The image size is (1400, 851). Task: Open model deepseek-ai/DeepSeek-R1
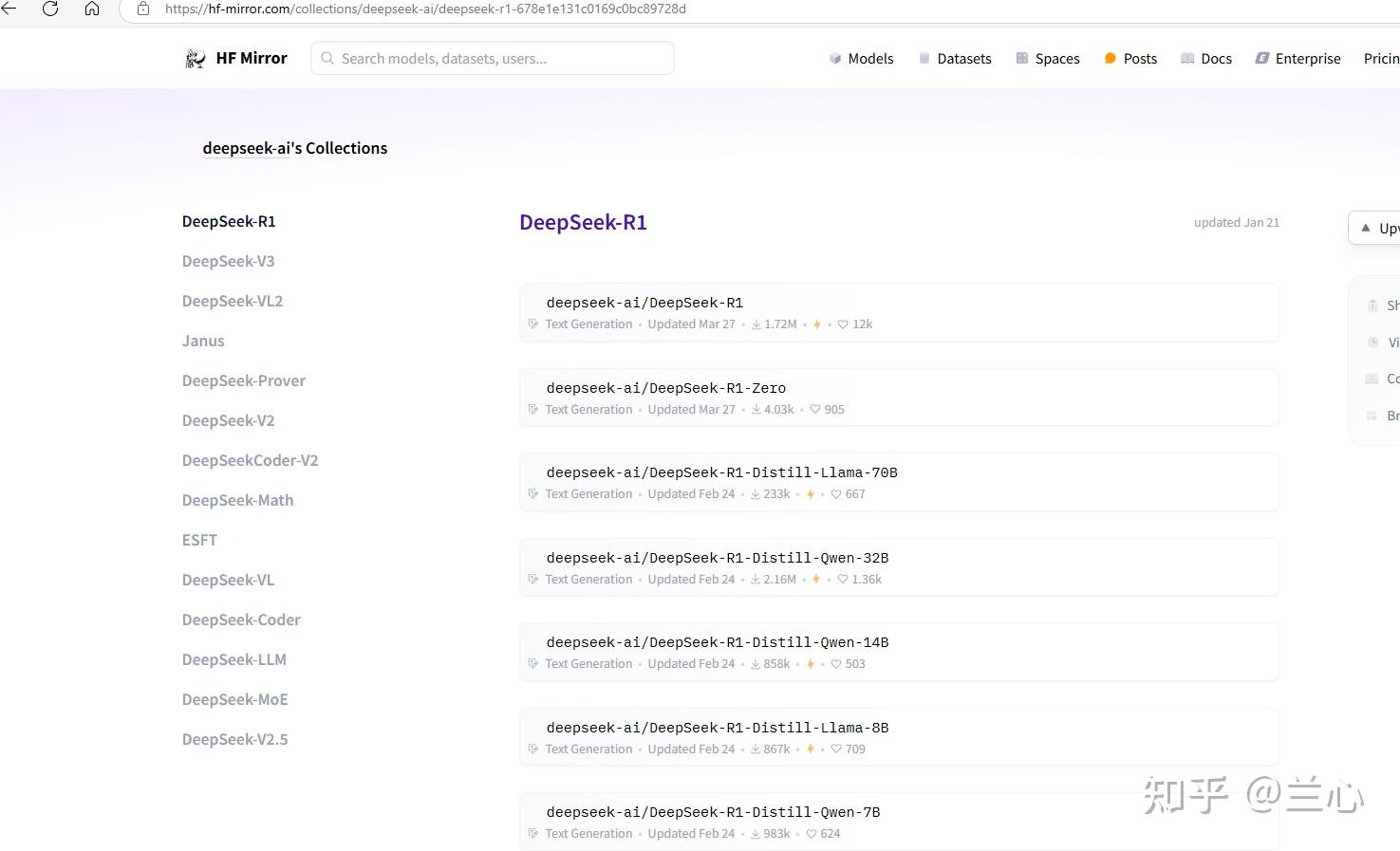click(644, 303)
